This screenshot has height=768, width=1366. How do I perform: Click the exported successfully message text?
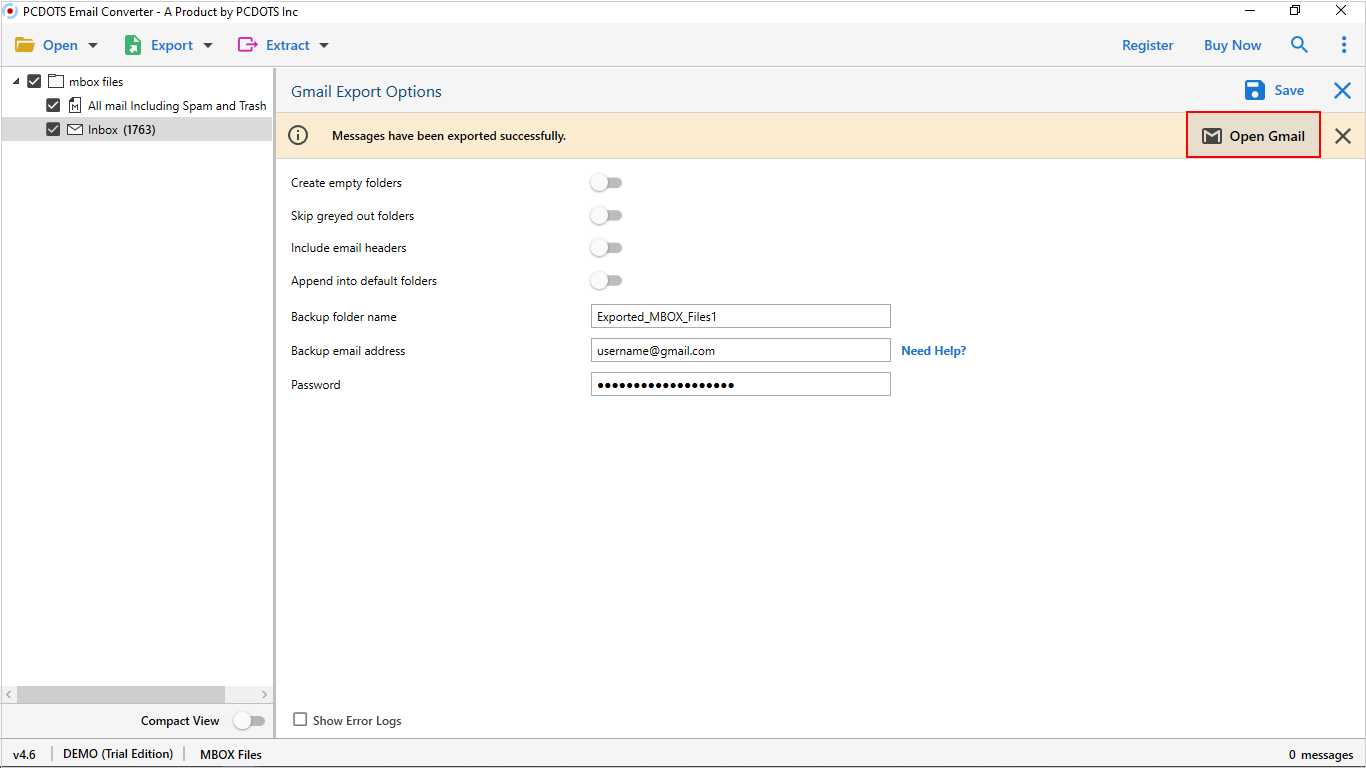coord(449,136)
